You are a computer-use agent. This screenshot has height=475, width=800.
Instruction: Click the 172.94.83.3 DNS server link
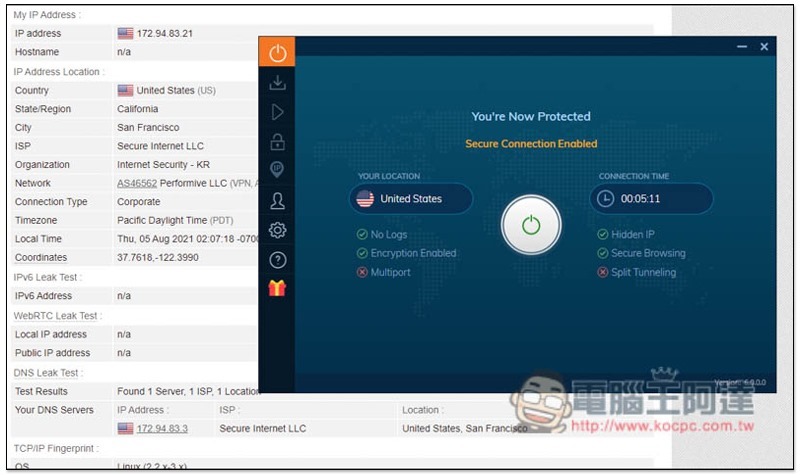(x=162, y=429)
